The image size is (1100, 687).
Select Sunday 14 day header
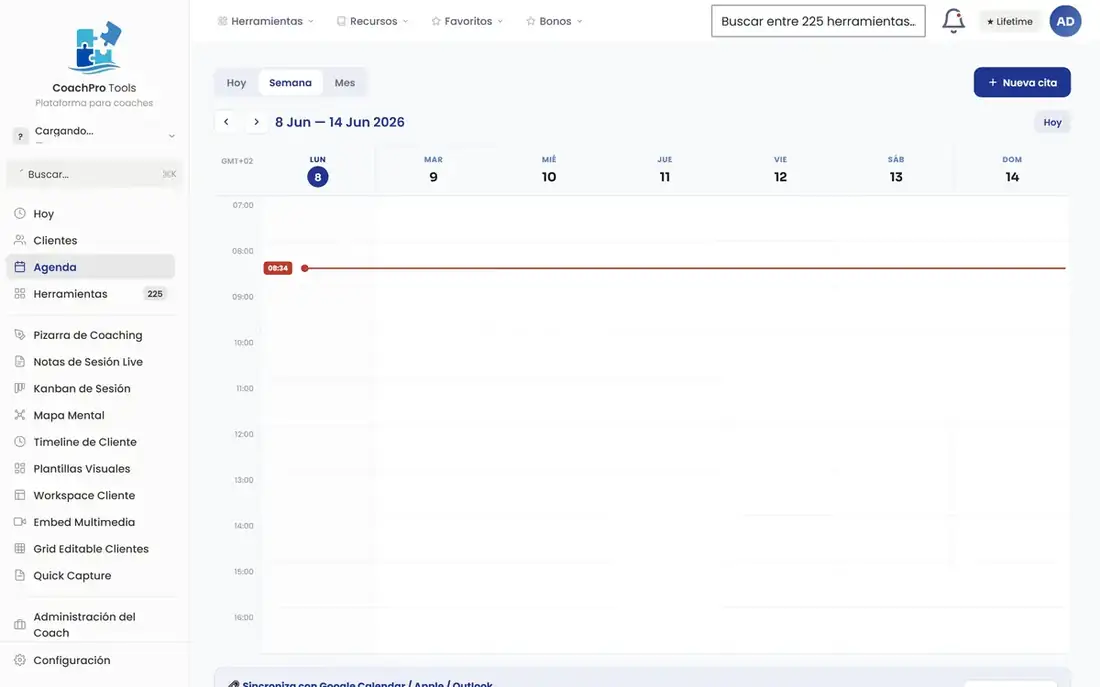point(1012,170)
